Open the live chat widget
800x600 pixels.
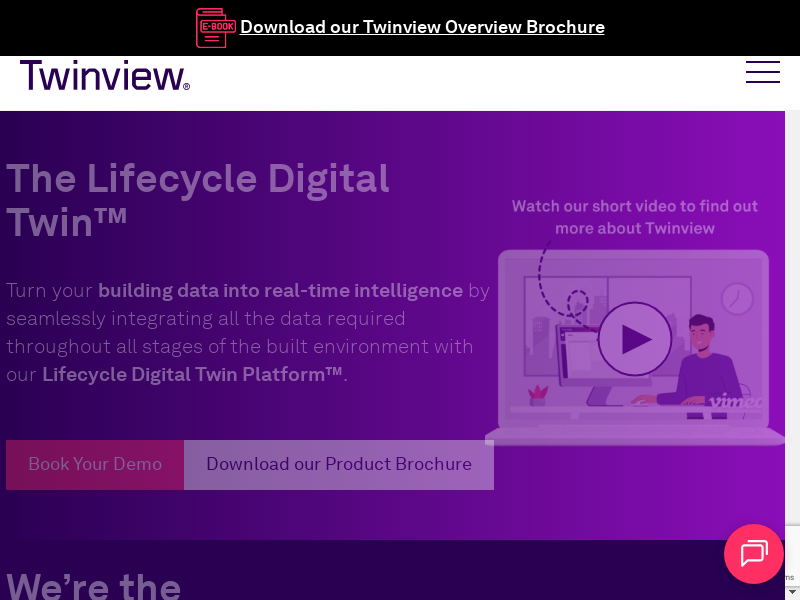tap(753, 553)
